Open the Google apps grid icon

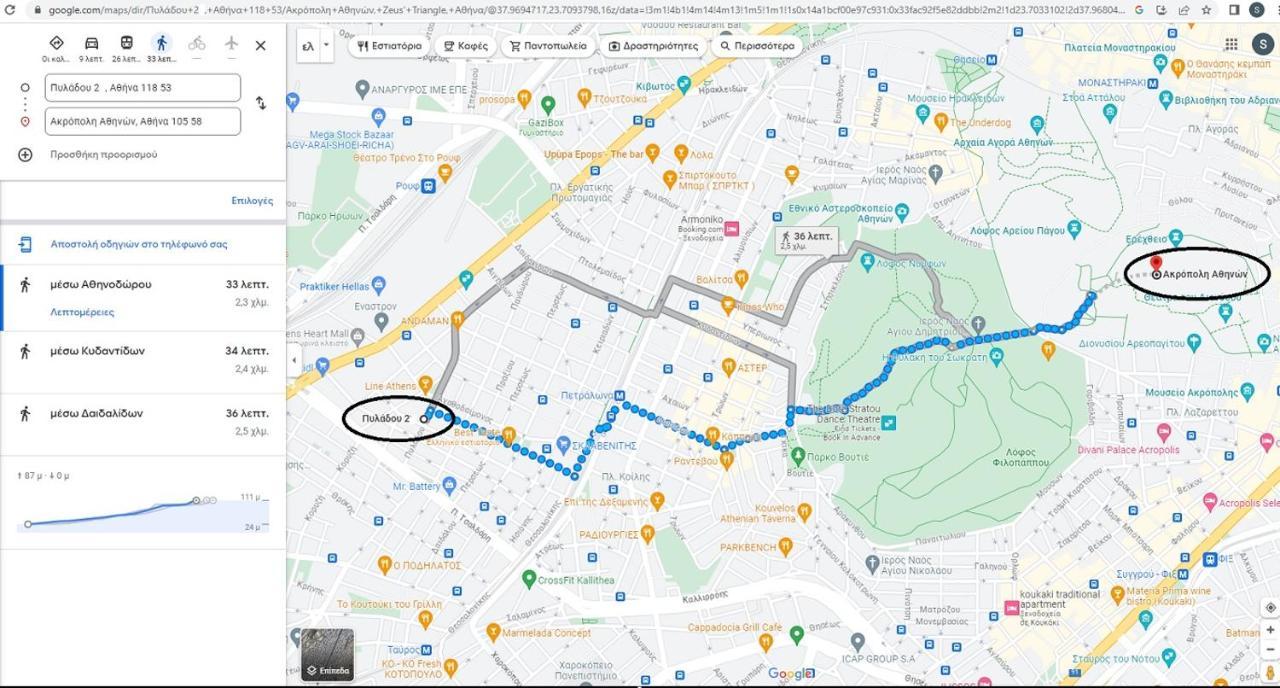click(x=1231, y=45)
